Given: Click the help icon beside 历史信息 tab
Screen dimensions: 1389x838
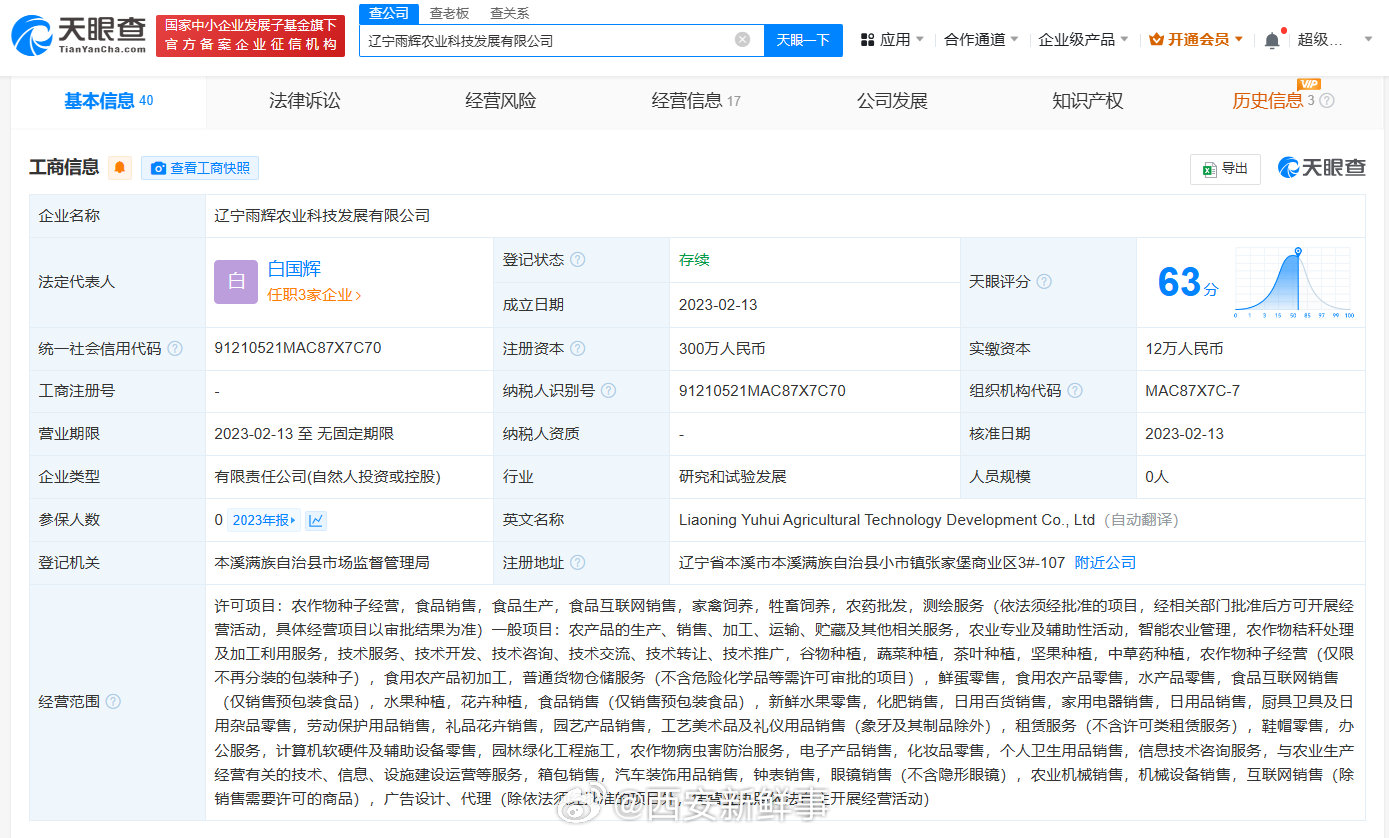Looking at the screenshot, I should pos(1327,101).
